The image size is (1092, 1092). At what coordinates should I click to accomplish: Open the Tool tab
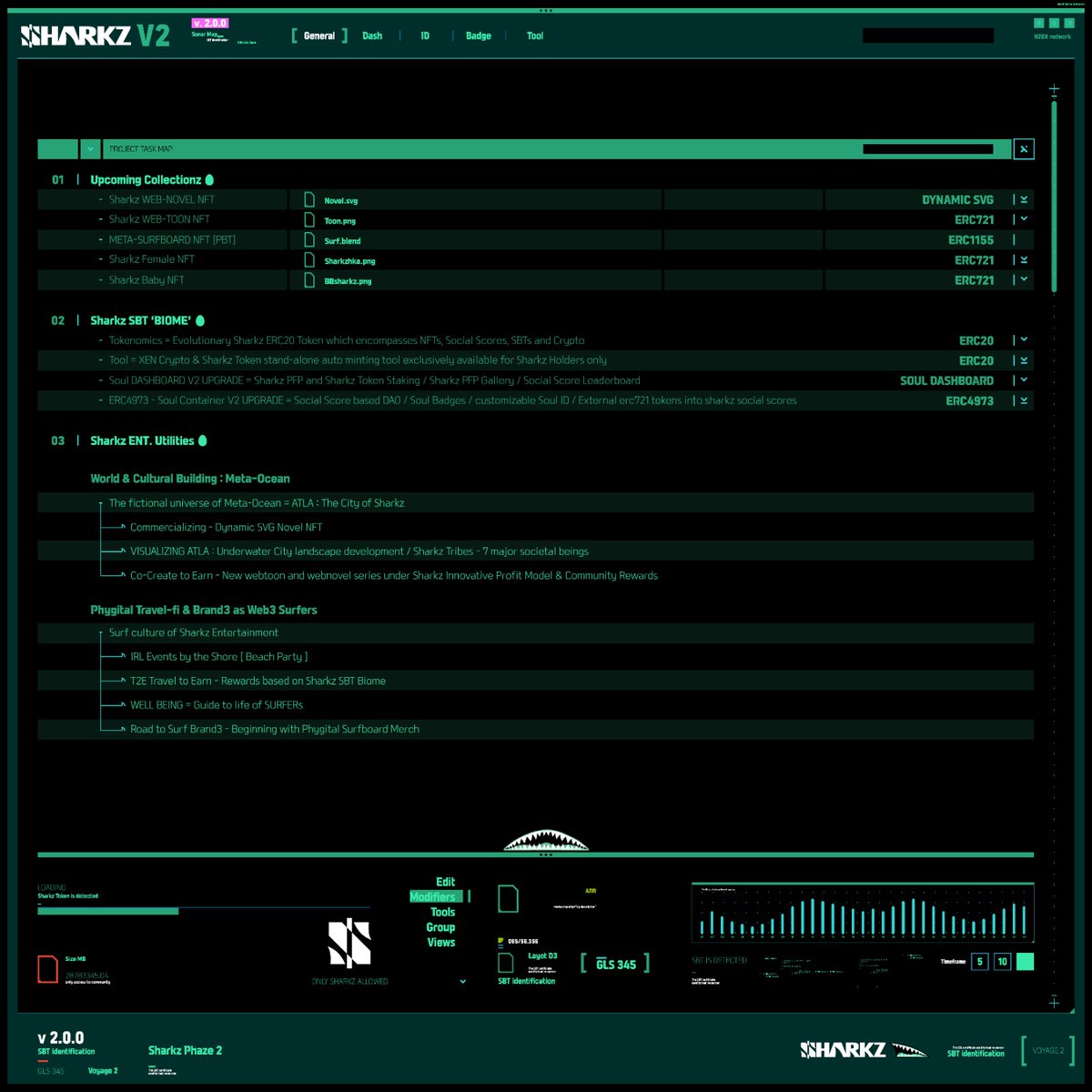(535, 35)
